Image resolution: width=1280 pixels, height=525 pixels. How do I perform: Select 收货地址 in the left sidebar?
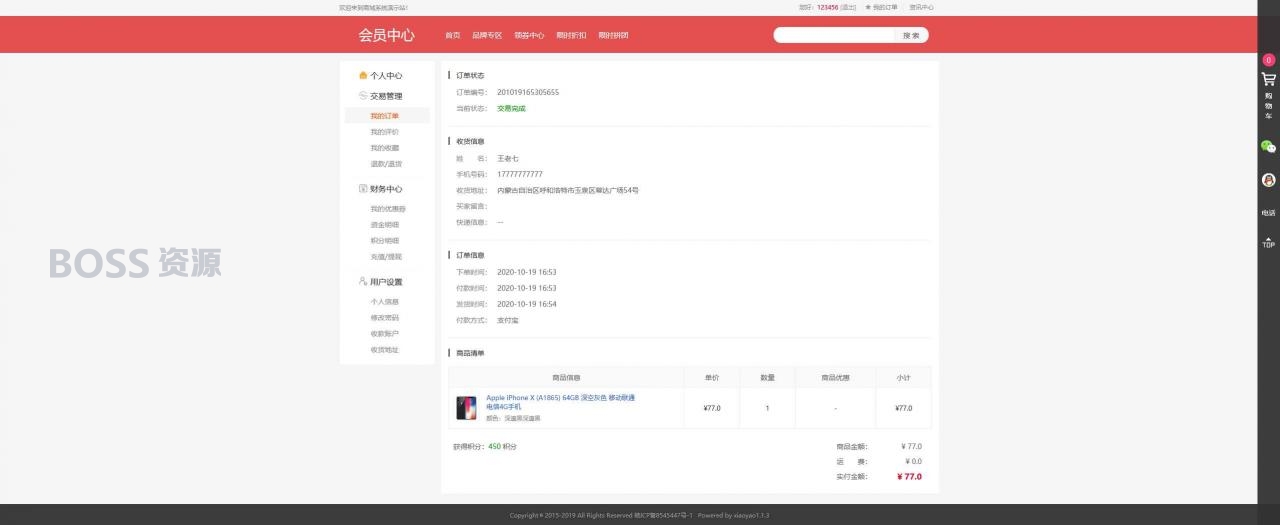[x=384, y=350]
